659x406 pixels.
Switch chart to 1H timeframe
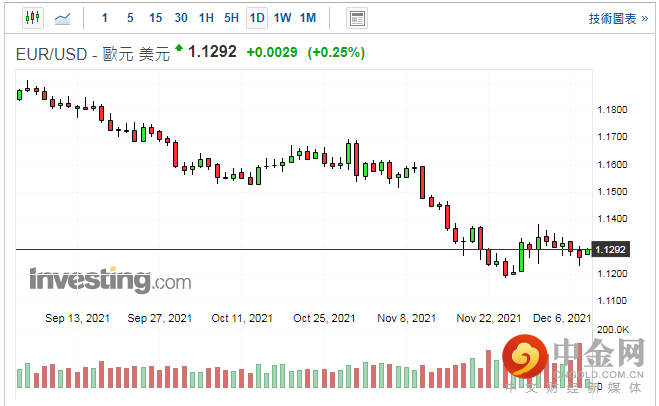(x=206, y=18)
